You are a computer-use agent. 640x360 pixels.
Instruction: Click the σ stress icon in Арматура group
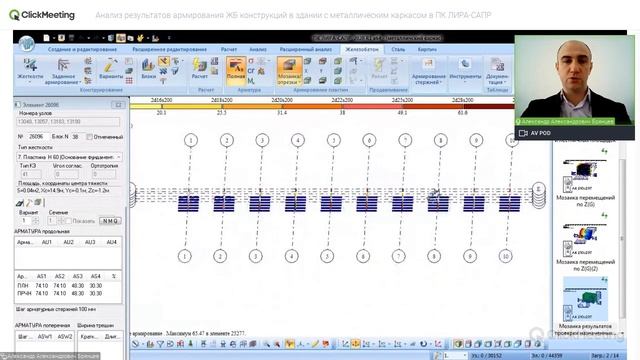(251, 61)
